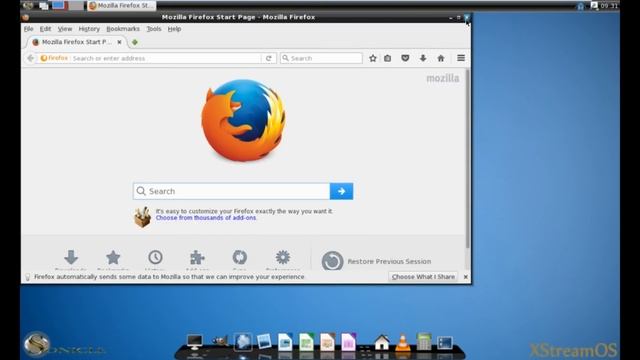This screenshot has width=640, height=360.
Task: Follow 'Choose from thousands of add-ons' link
Action: [206, 218]
